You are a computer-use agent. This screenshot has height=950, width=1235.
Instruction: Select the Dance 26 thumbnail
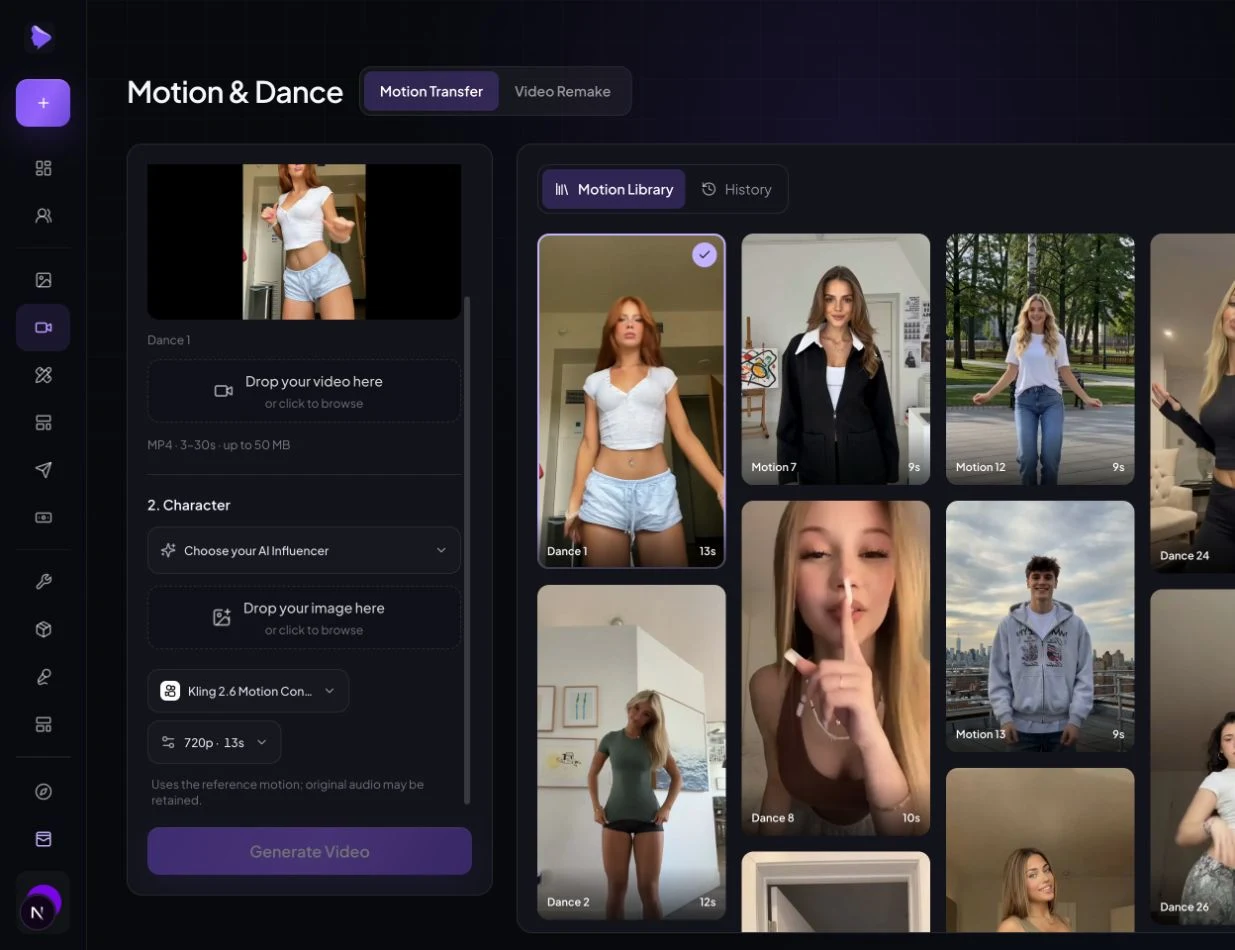point(1193,757)
